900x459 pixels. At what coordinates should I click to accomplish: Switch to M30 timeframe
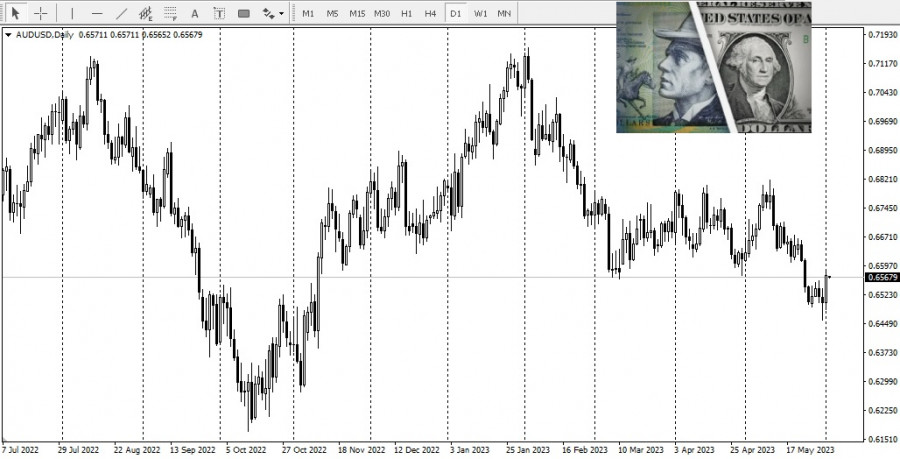coord(382,13)
